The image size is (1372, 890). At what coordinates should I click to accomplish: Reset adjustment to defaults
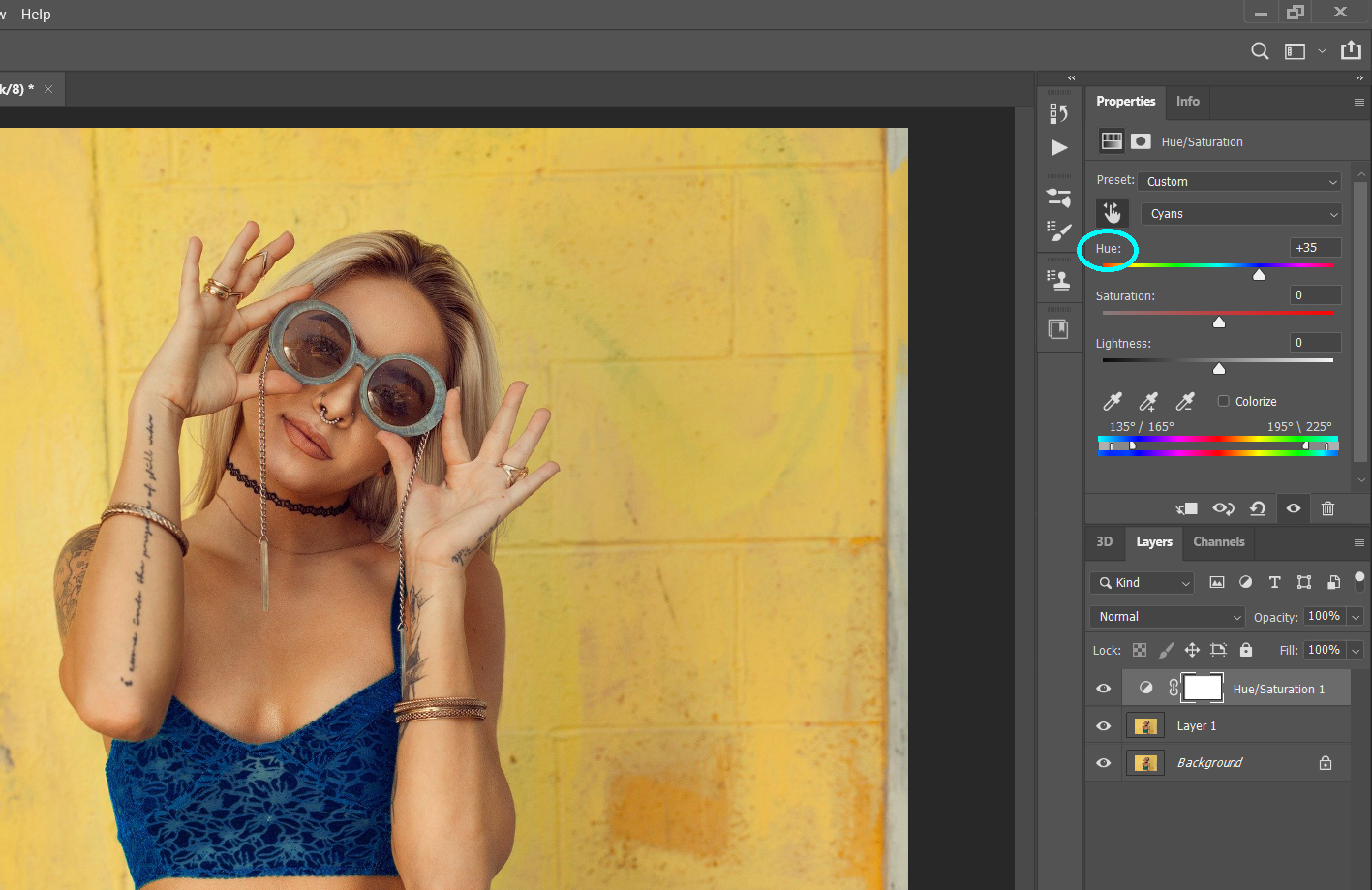[x=1258, y=508]
